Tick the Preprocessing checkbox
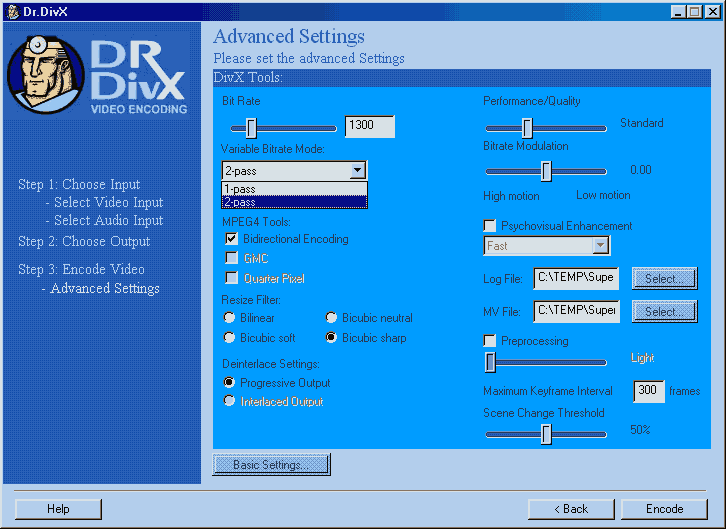The image size is (726, 529). tap(490, 341)
